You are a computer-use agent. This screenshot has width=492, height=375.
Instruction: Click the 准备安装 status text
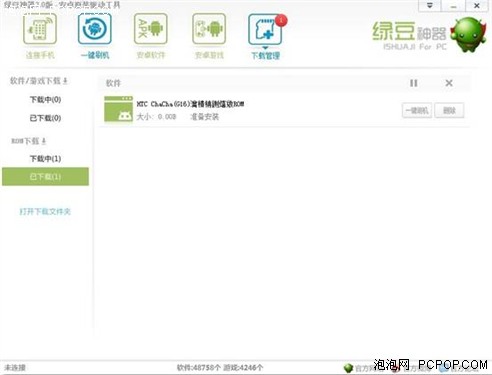click(204, 117)
